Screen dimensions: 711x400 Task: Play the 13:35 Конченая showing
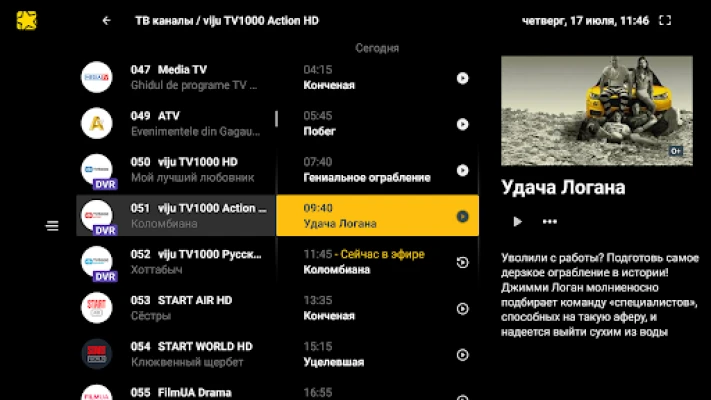coord(462,308)
